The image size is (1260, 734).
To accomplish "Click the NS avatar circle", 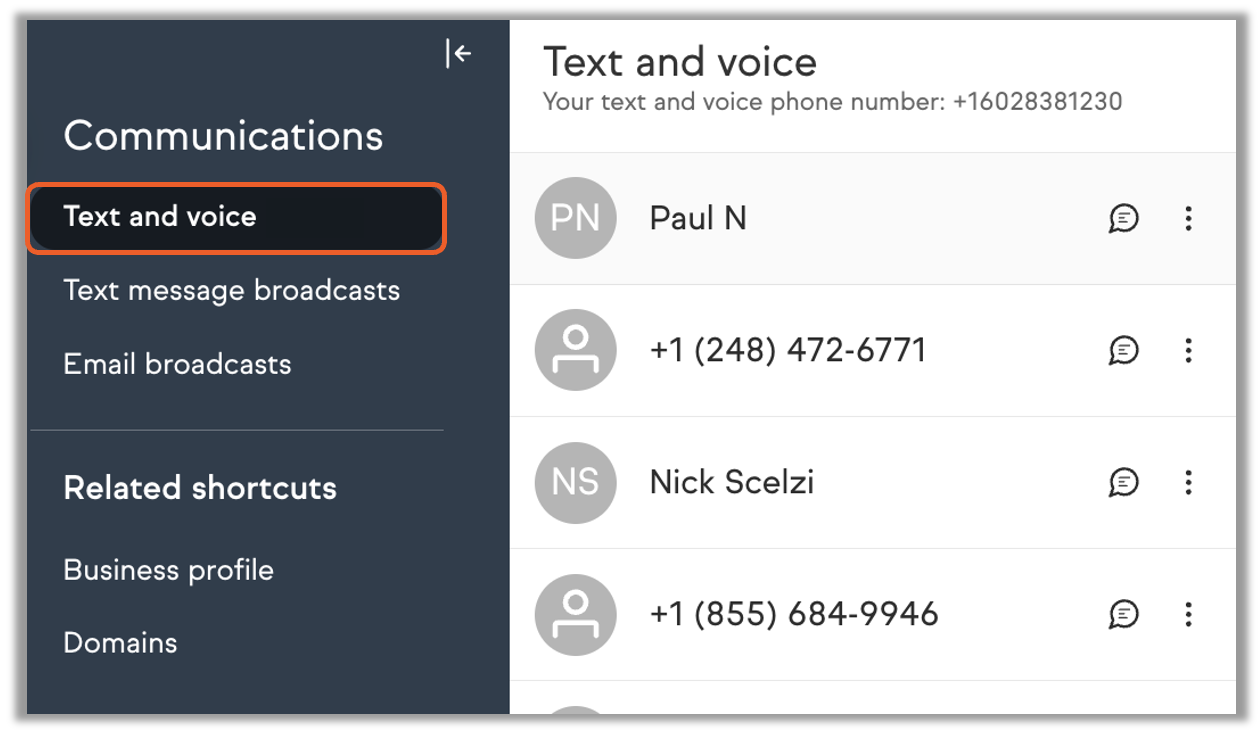I will pyautogui.click(x=575, y=482).
